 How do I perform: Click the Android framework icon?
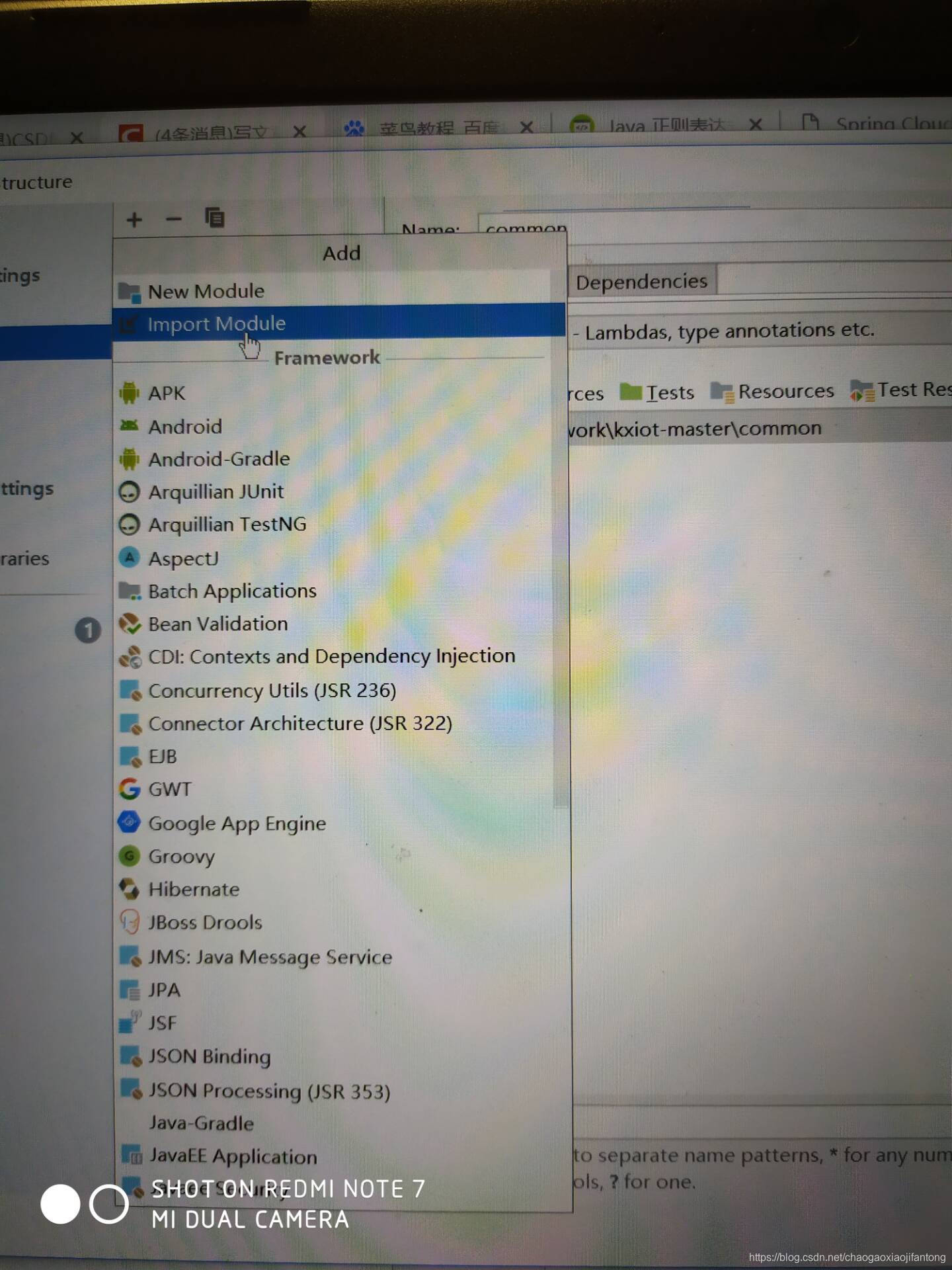(x=130, y=426)
